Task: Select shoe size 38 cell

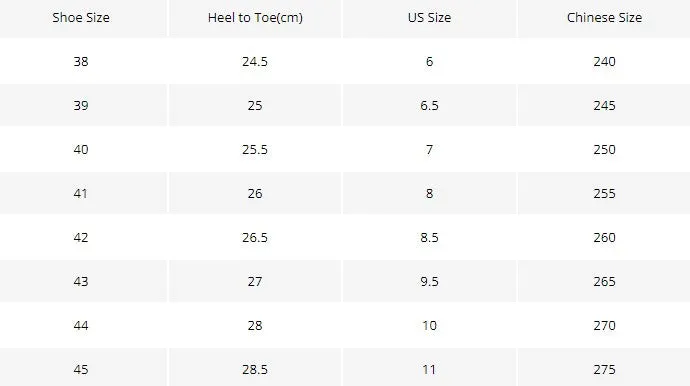Action: (81, 61)
